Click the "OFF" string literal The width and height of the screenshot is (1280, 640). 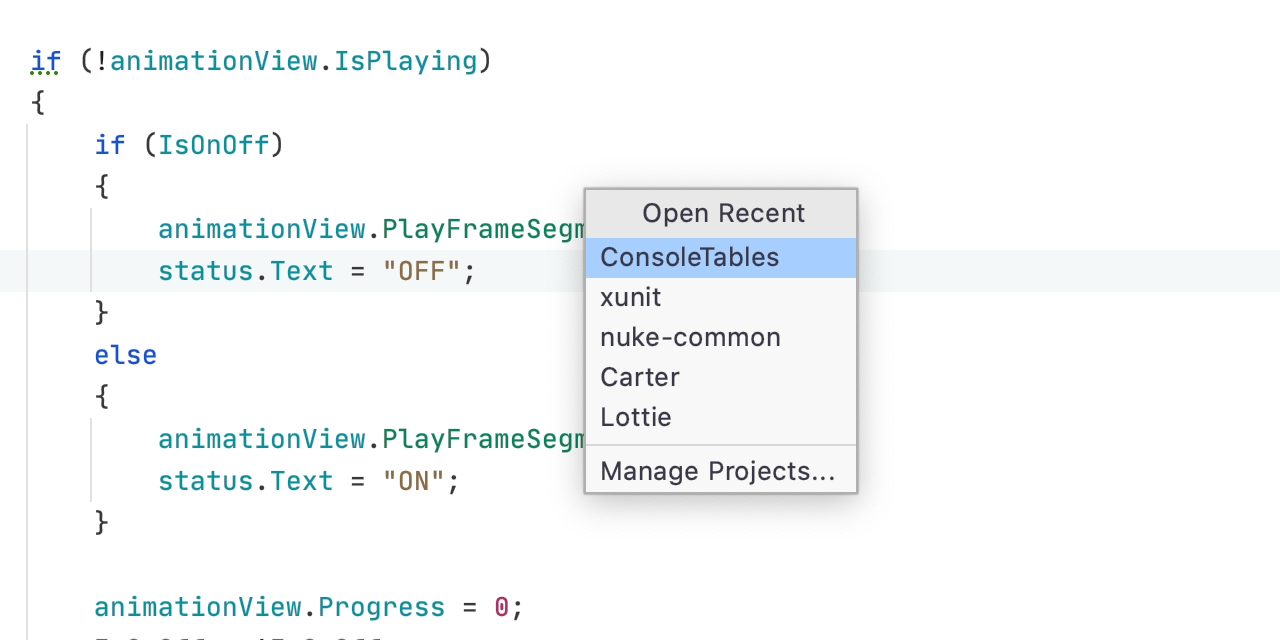pyautogui.click(x=421, y=271)
